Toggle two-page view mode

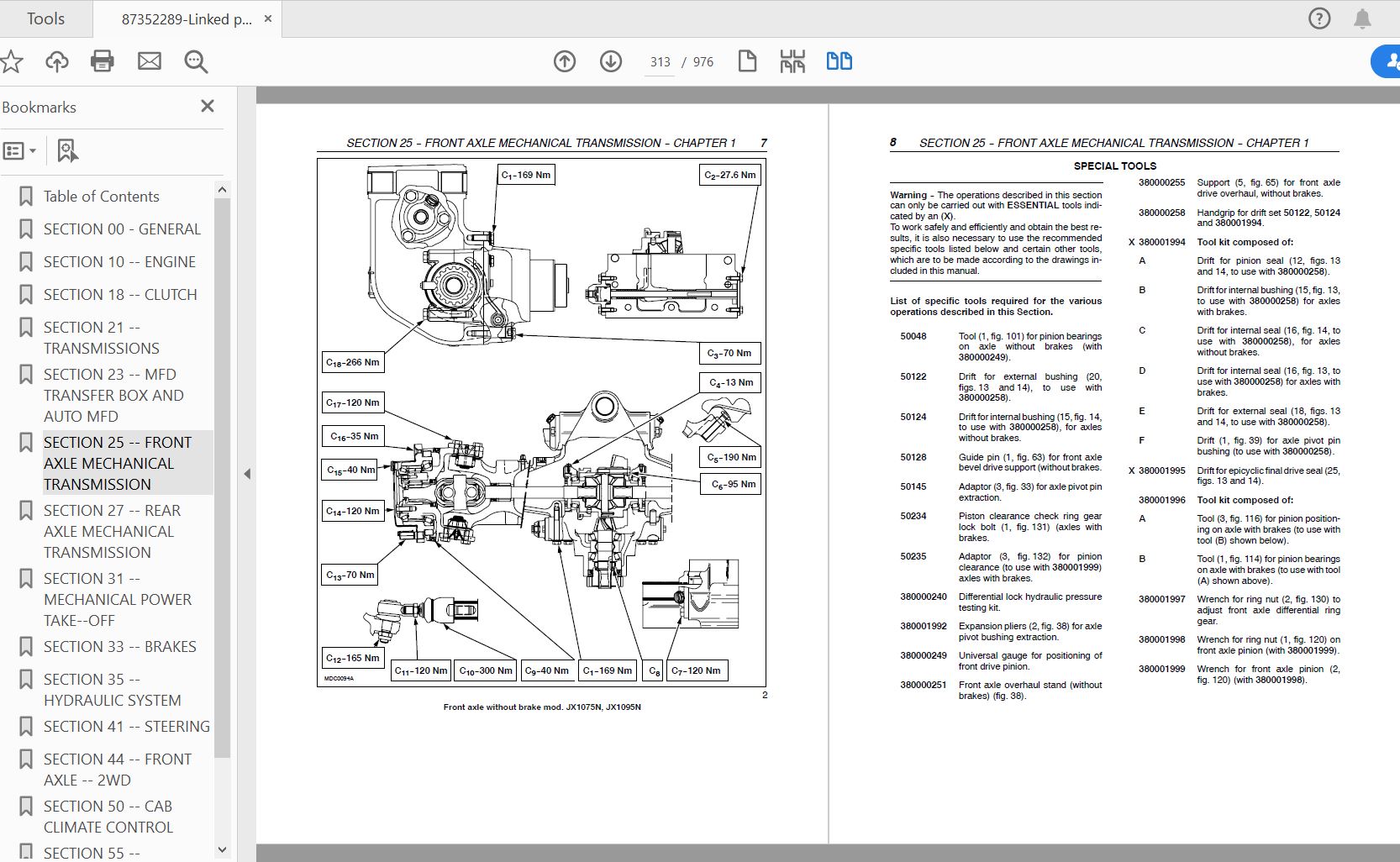pos(839,61)
